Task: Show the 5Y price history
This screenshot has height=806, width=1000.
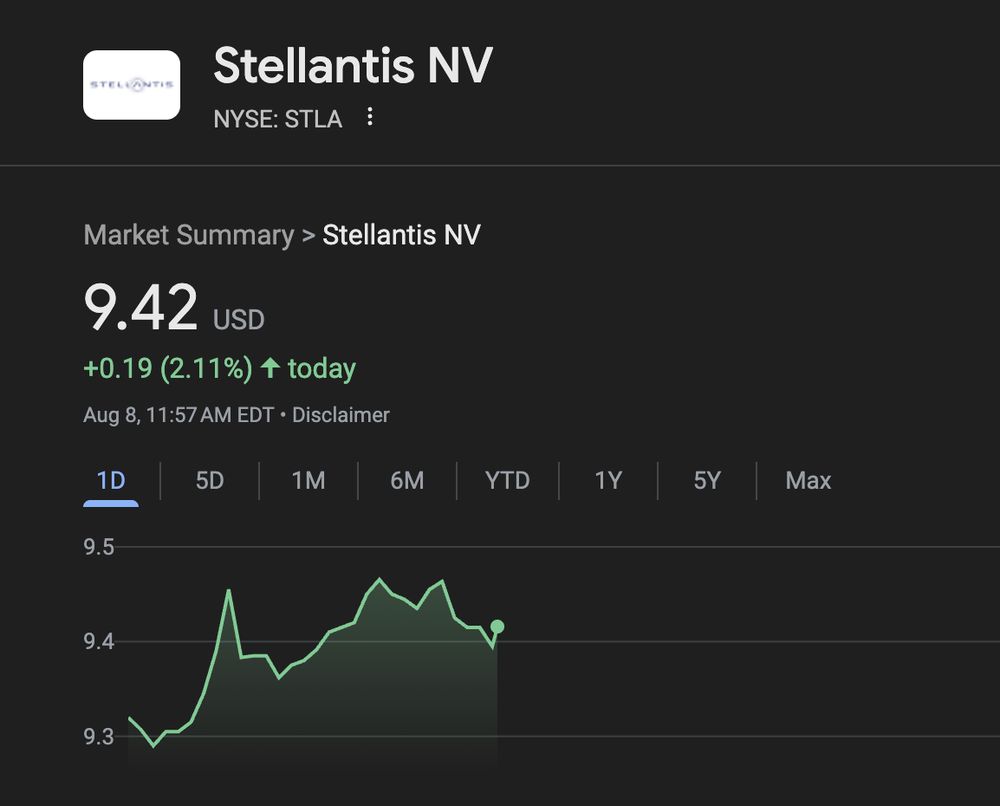Action: tap(707, 481)
